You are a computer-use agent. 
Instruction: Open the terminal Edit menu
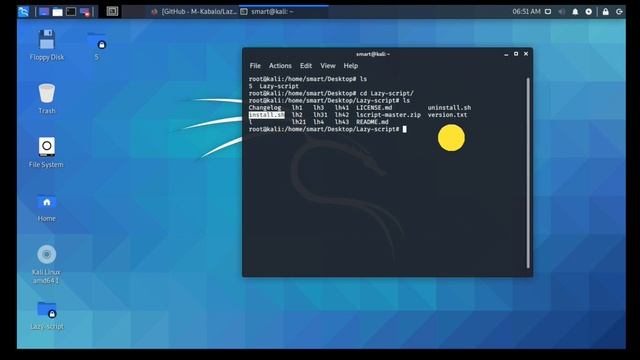(x=306, y=66)
